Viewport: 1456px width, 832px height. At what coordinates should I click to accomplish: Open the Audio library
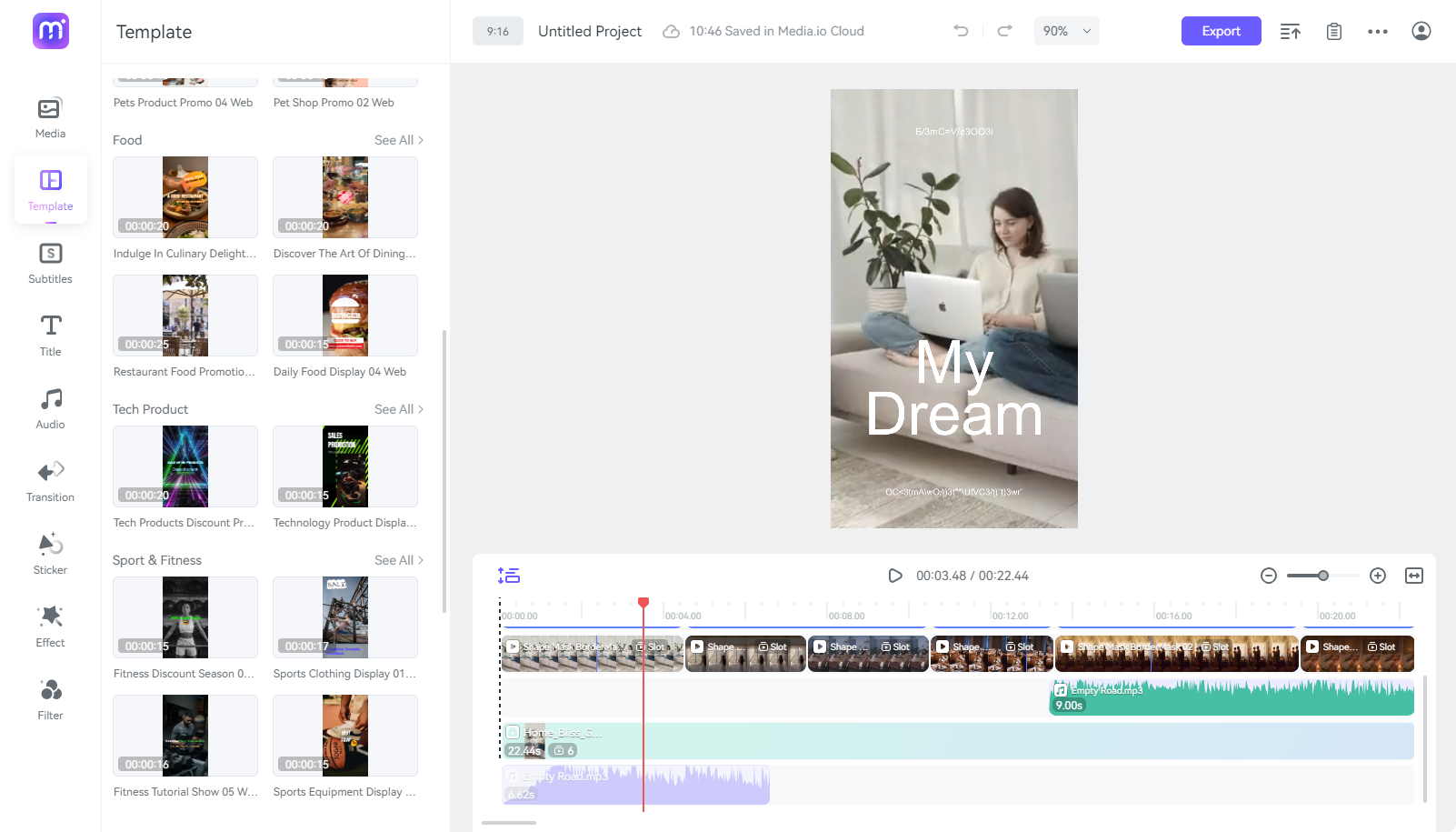pos(50,409)
